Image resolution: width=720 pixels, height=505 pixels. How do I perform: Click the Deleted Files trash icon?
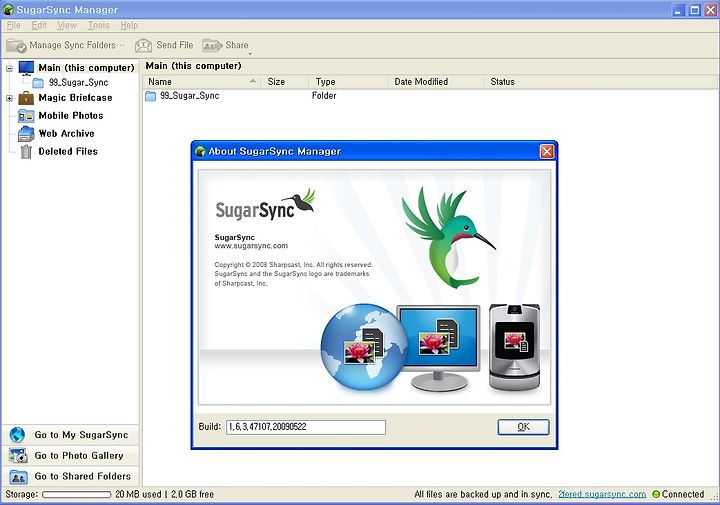click(x=26, y=152)
